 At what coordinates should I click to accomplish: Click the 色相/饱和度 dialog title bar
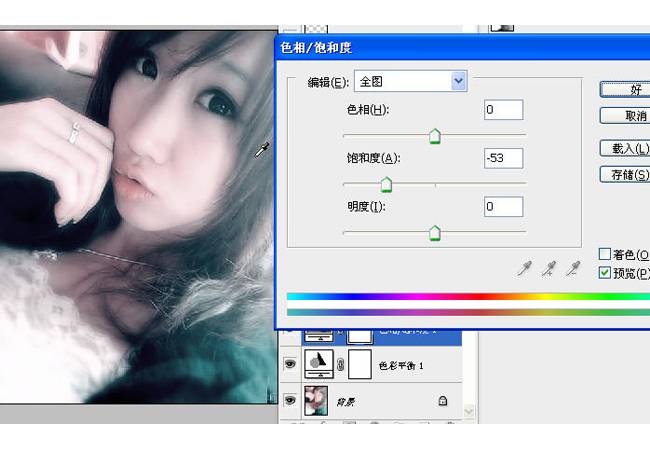[463, 48]
